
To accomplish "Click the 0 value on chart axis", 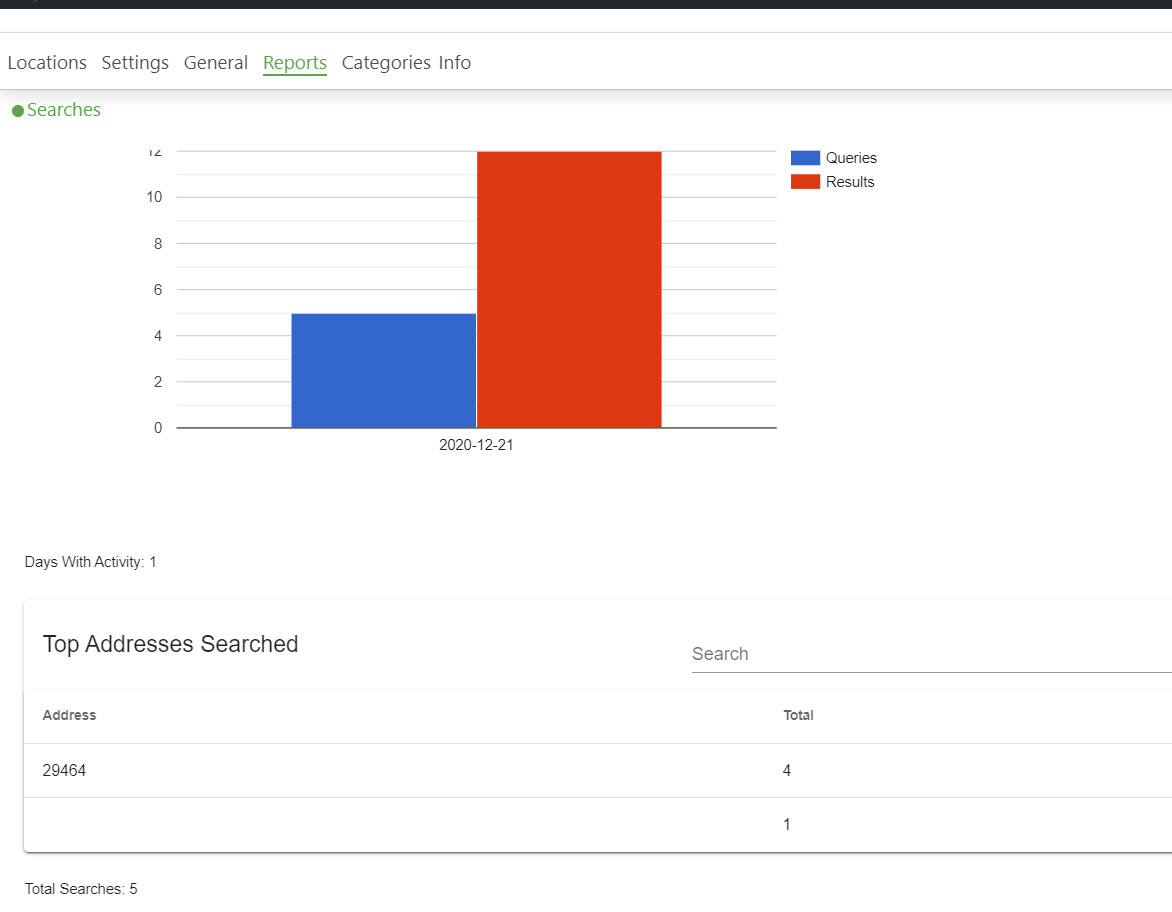I will click(158, 428).
